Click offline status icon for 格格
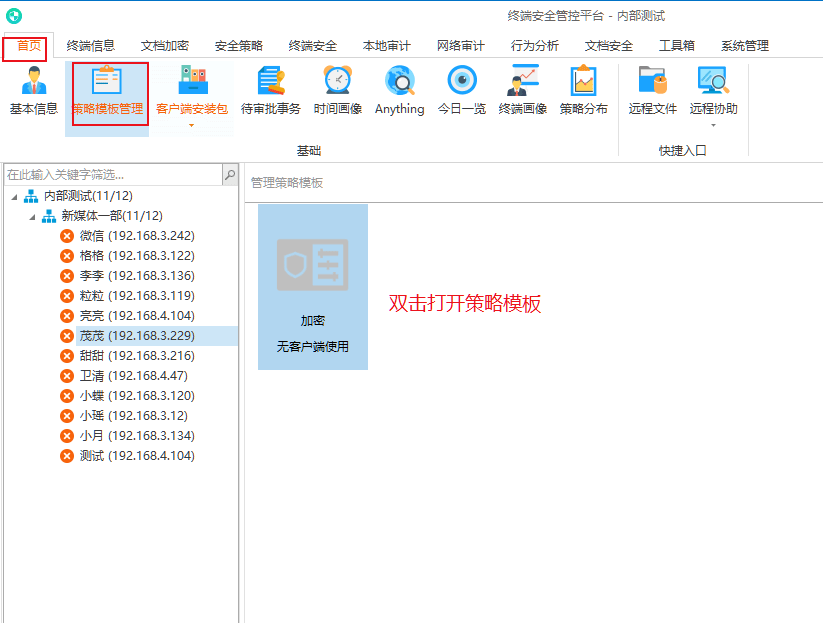Screen dimensions: 823x623 pyautogui.click(x=67, y=256)
